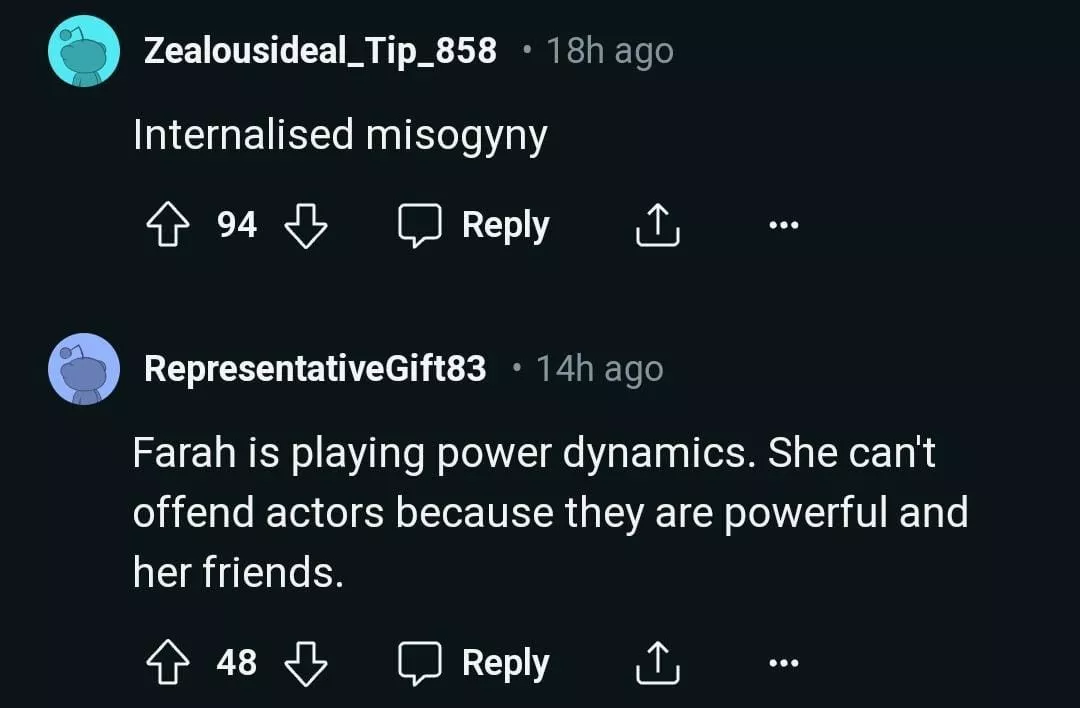This screenshot has width=1080, height=708.
Task: Reply to RepresentativeGift83's comment
Action: 474,662
